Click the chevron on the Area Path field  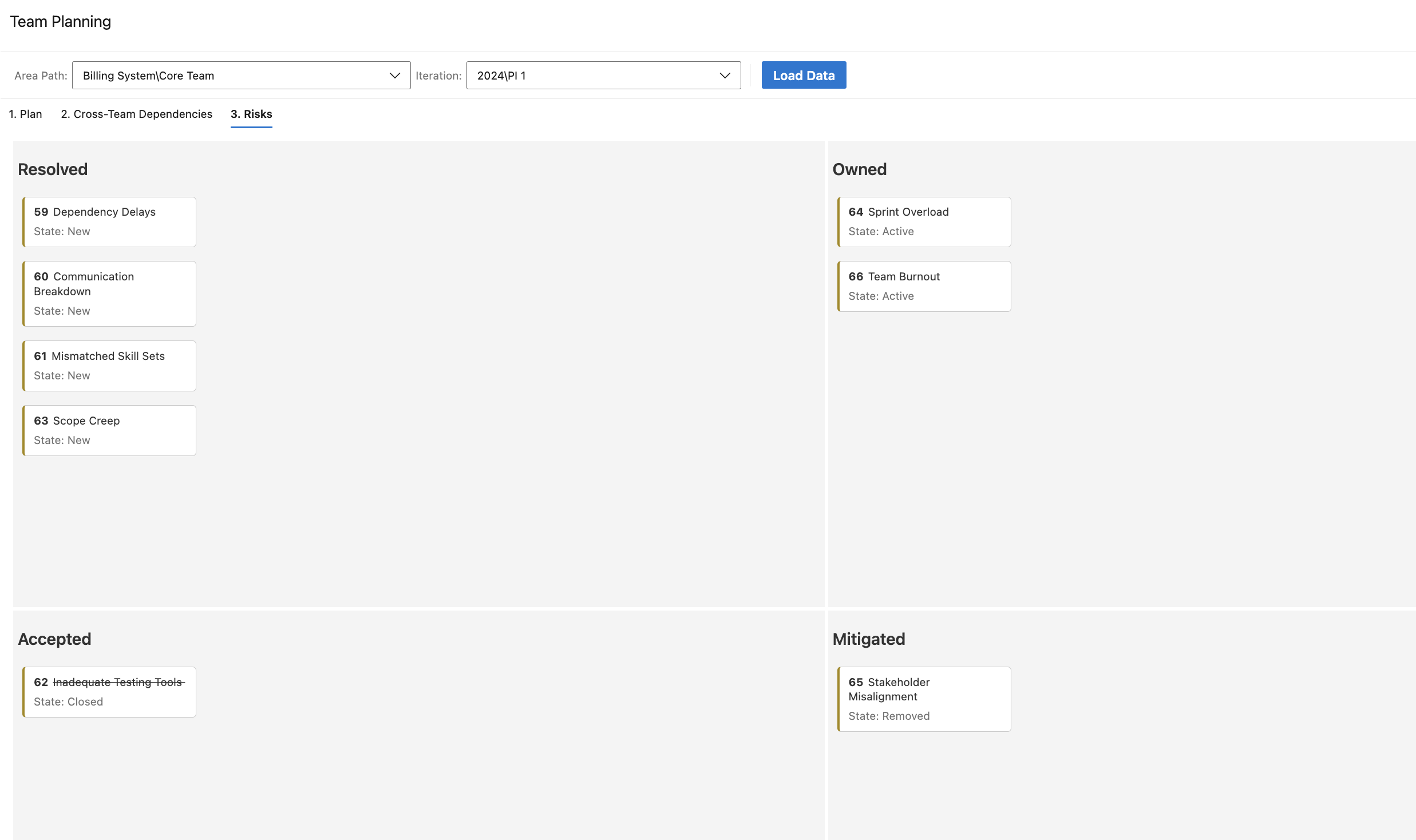click(395, 75)
